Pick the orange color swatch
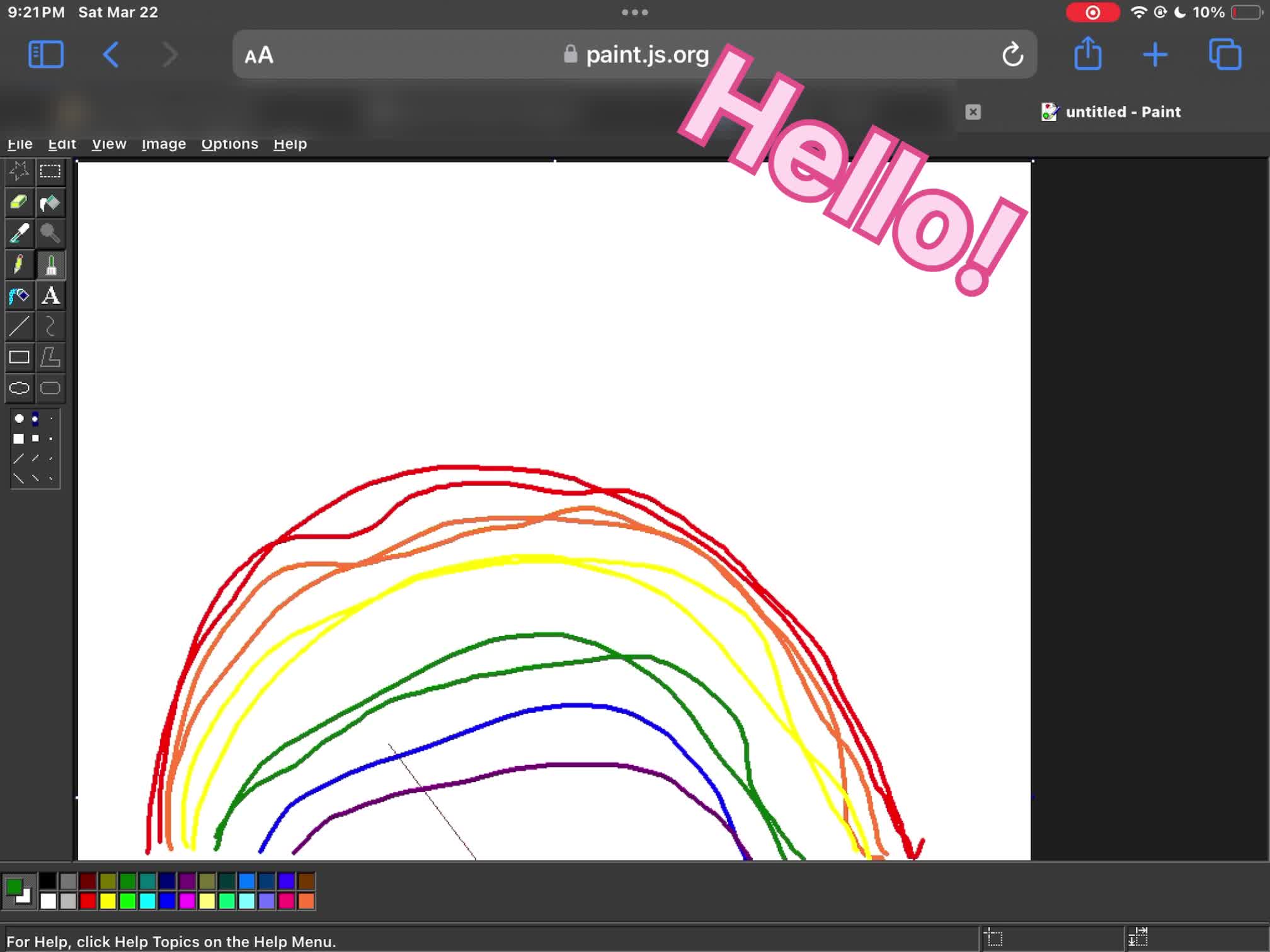Image resolution: width=1270 pixels, height=952 pixels. (x=306, y=901)
